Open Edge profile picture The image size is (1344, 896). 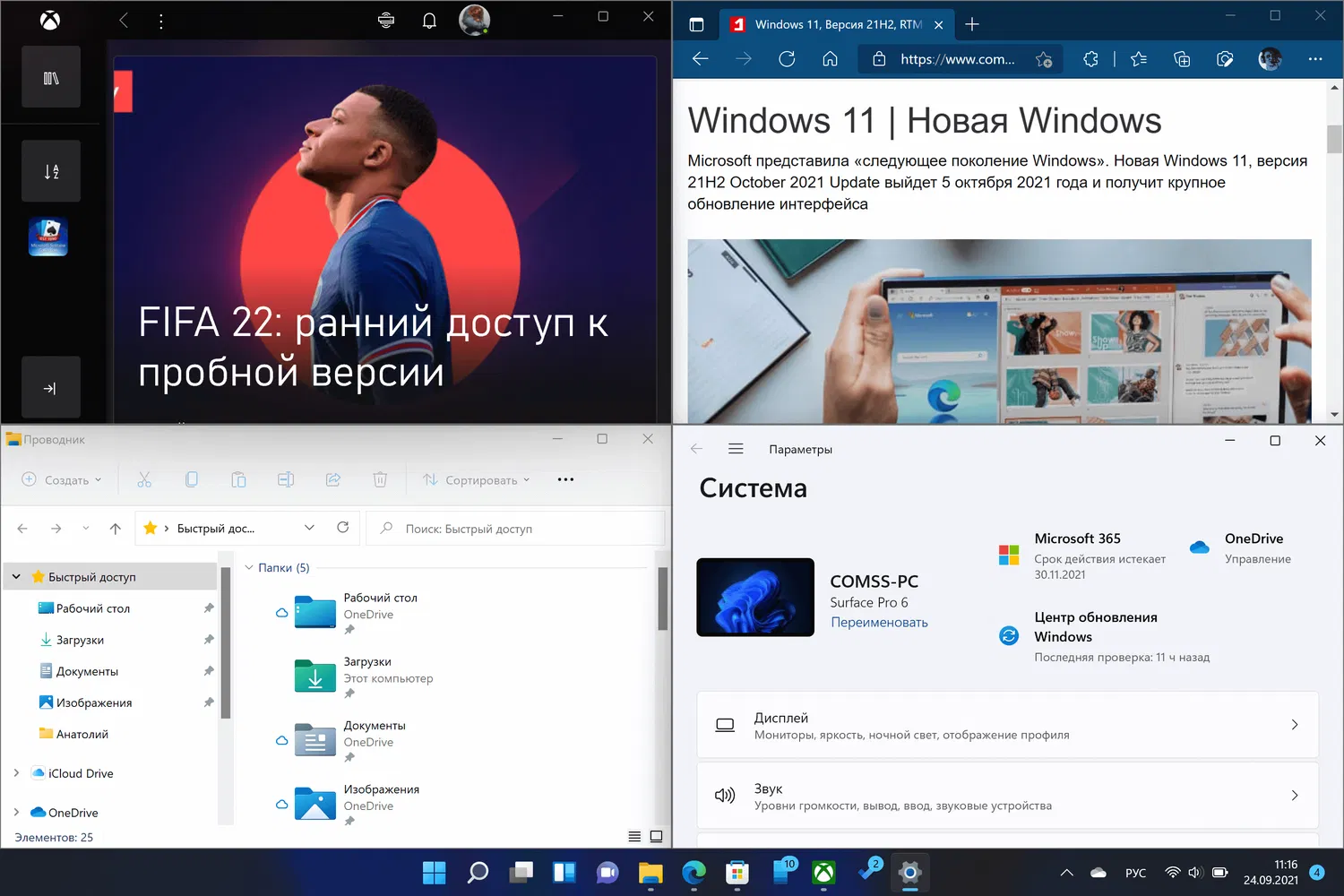pyautogui.click(x=1270, y=59)
